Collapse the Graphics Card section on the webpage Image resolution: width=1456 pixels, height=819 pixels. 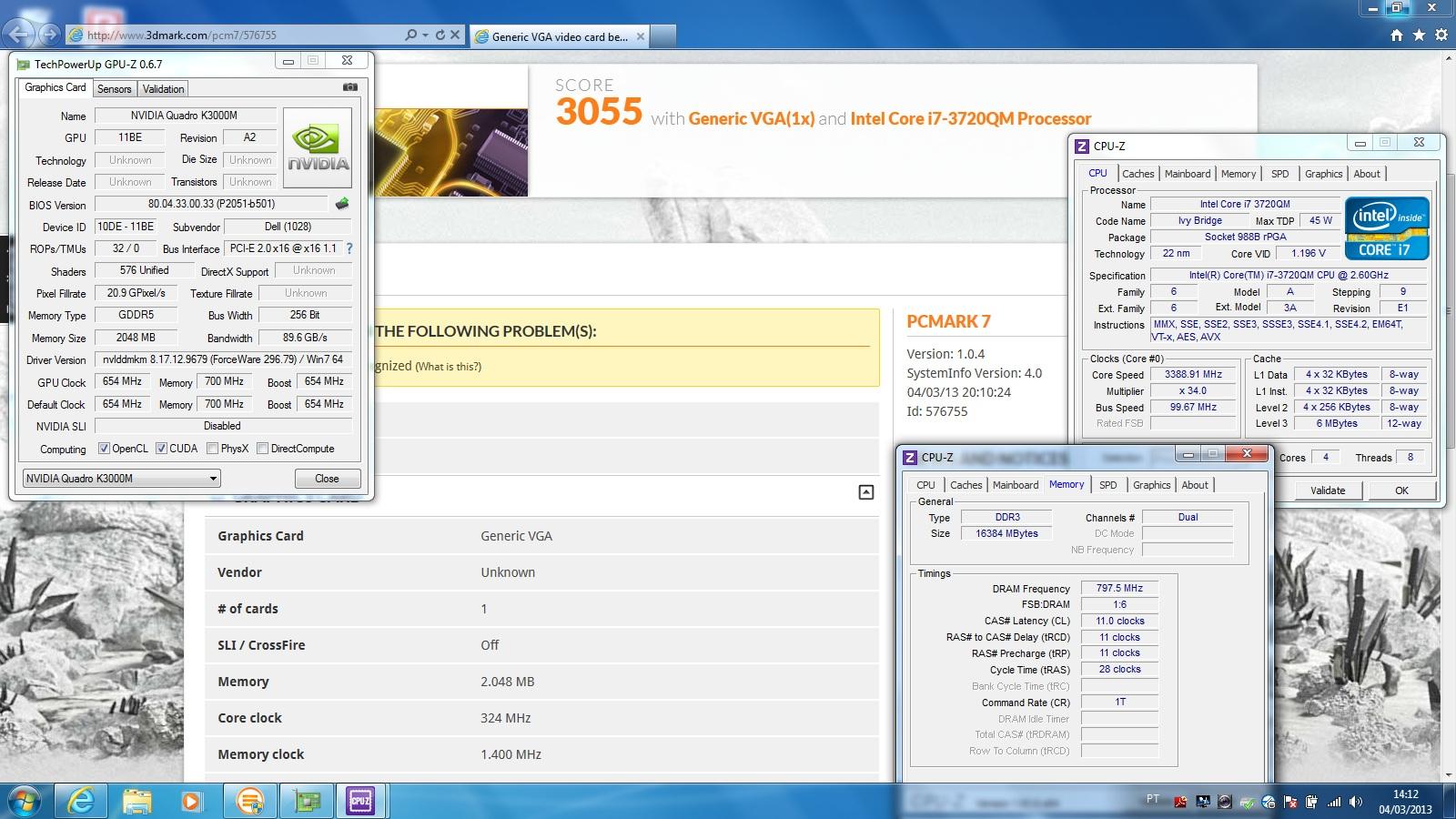click(866, 492)
